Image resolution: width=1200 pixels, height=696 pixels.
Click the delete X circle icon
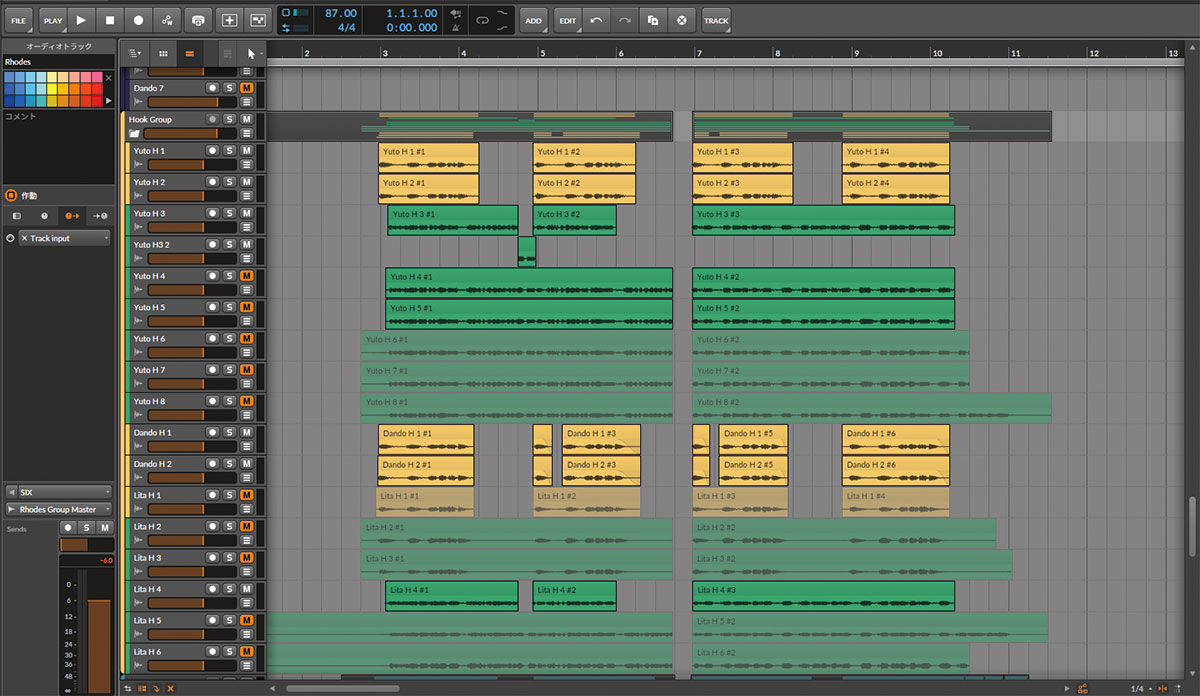click(682, 19)
